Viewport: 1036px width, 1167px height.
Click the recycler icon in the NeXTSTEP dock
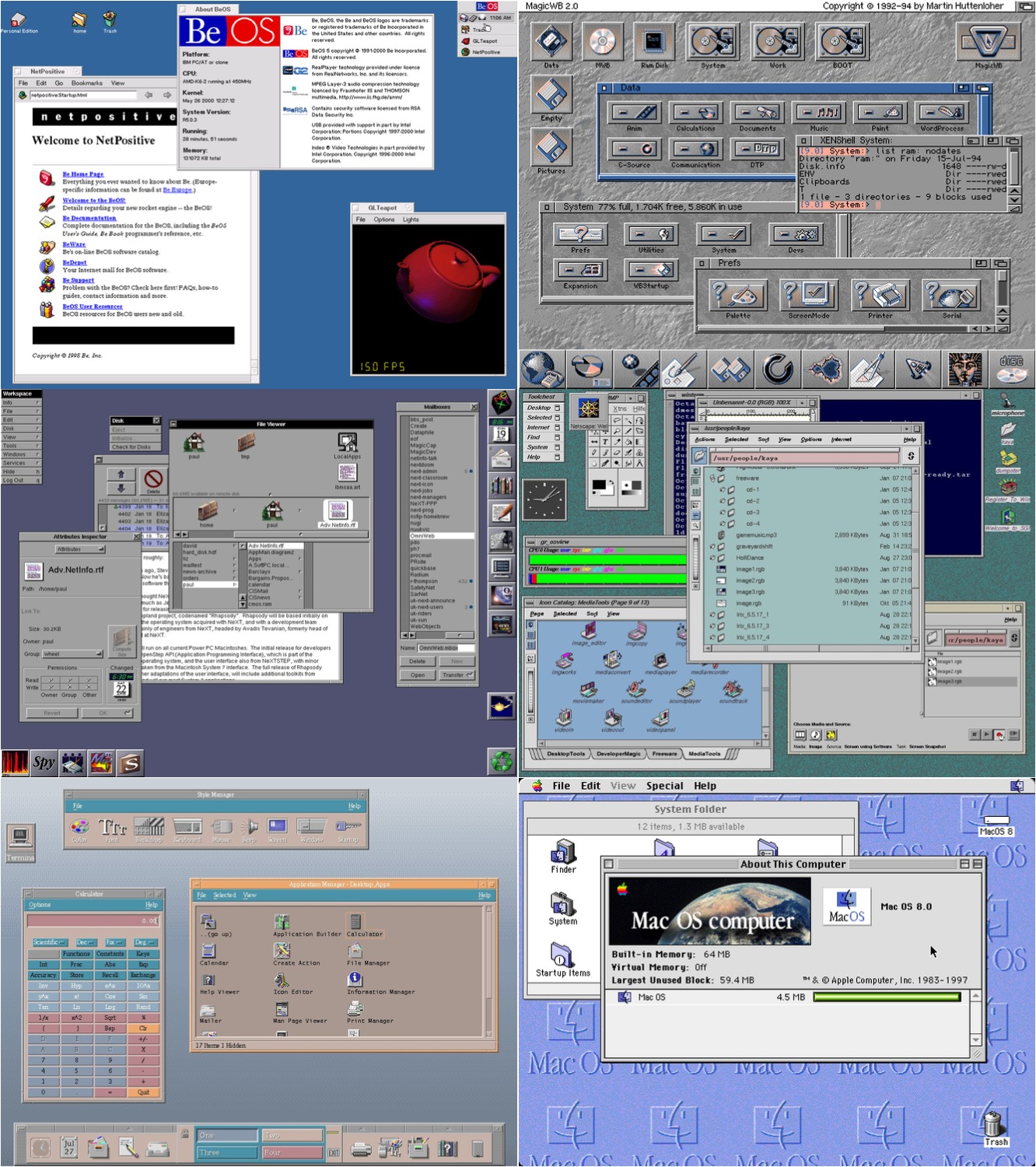[502, 760]
